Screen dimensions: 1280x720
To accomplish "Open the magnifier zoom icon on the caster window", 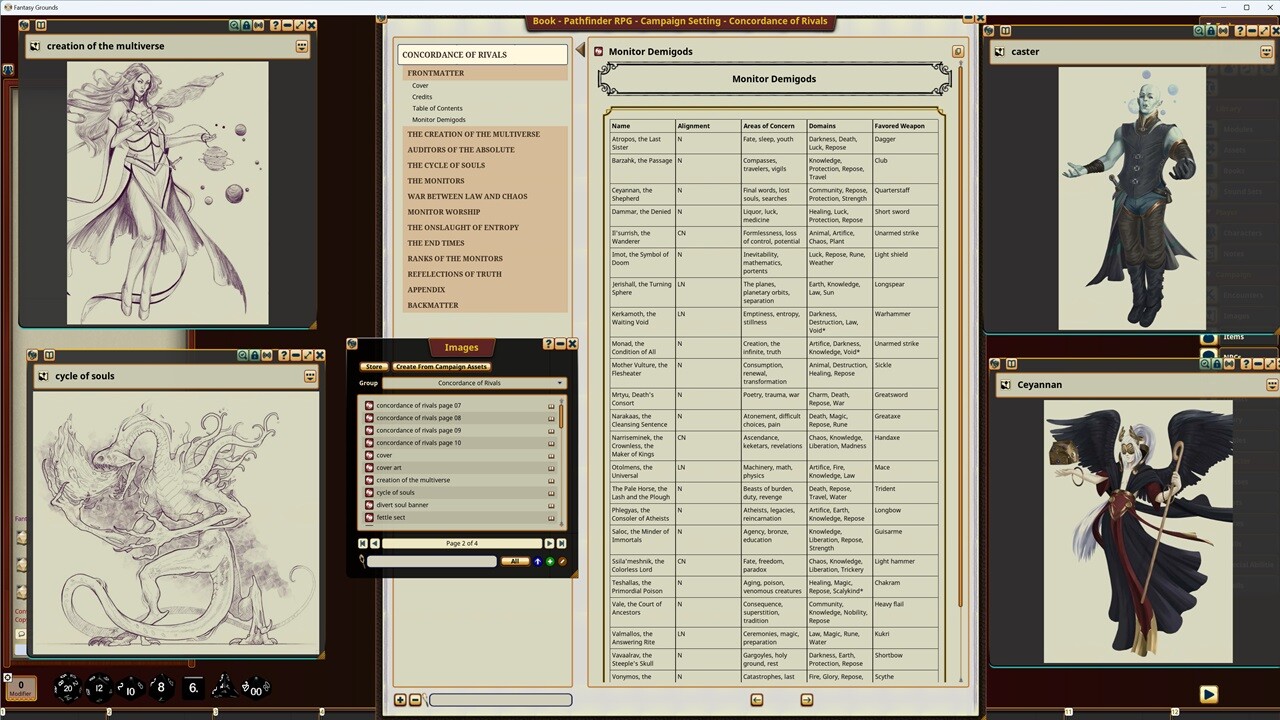I will (1198, 31).
